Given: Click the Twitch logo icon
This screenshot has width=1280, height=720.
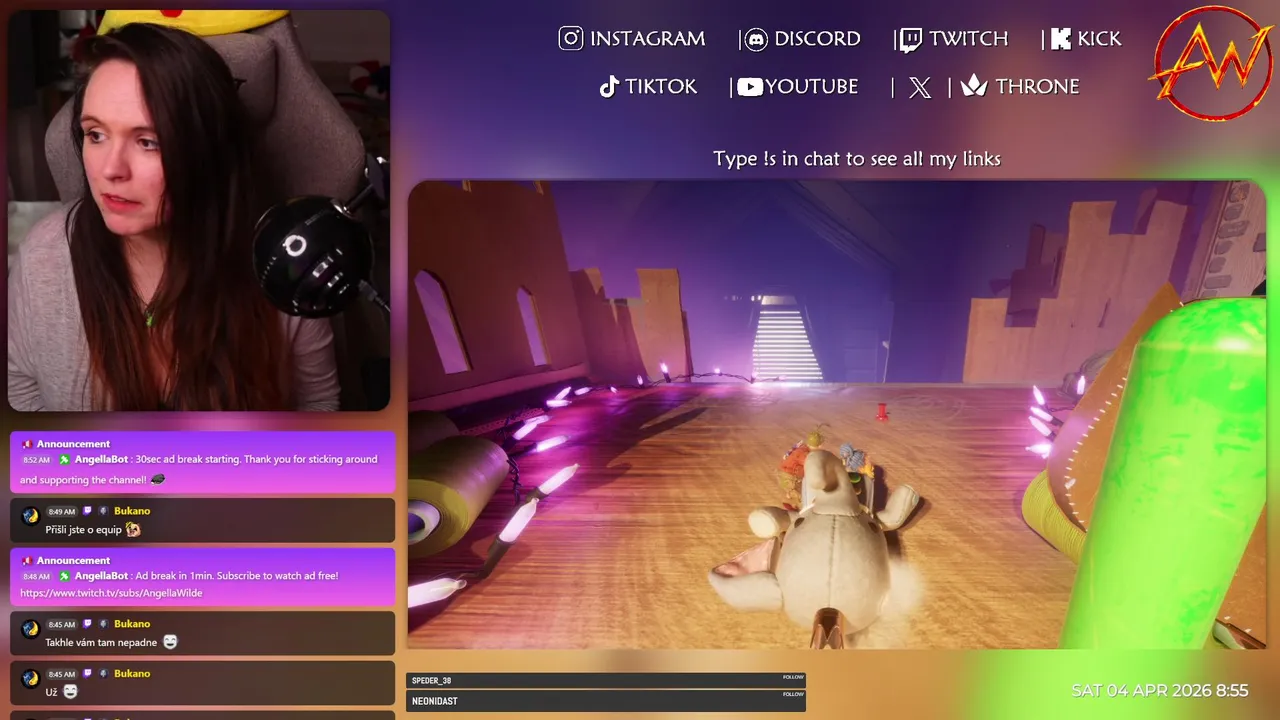Looking at the screenshot, I should [910, 39].
